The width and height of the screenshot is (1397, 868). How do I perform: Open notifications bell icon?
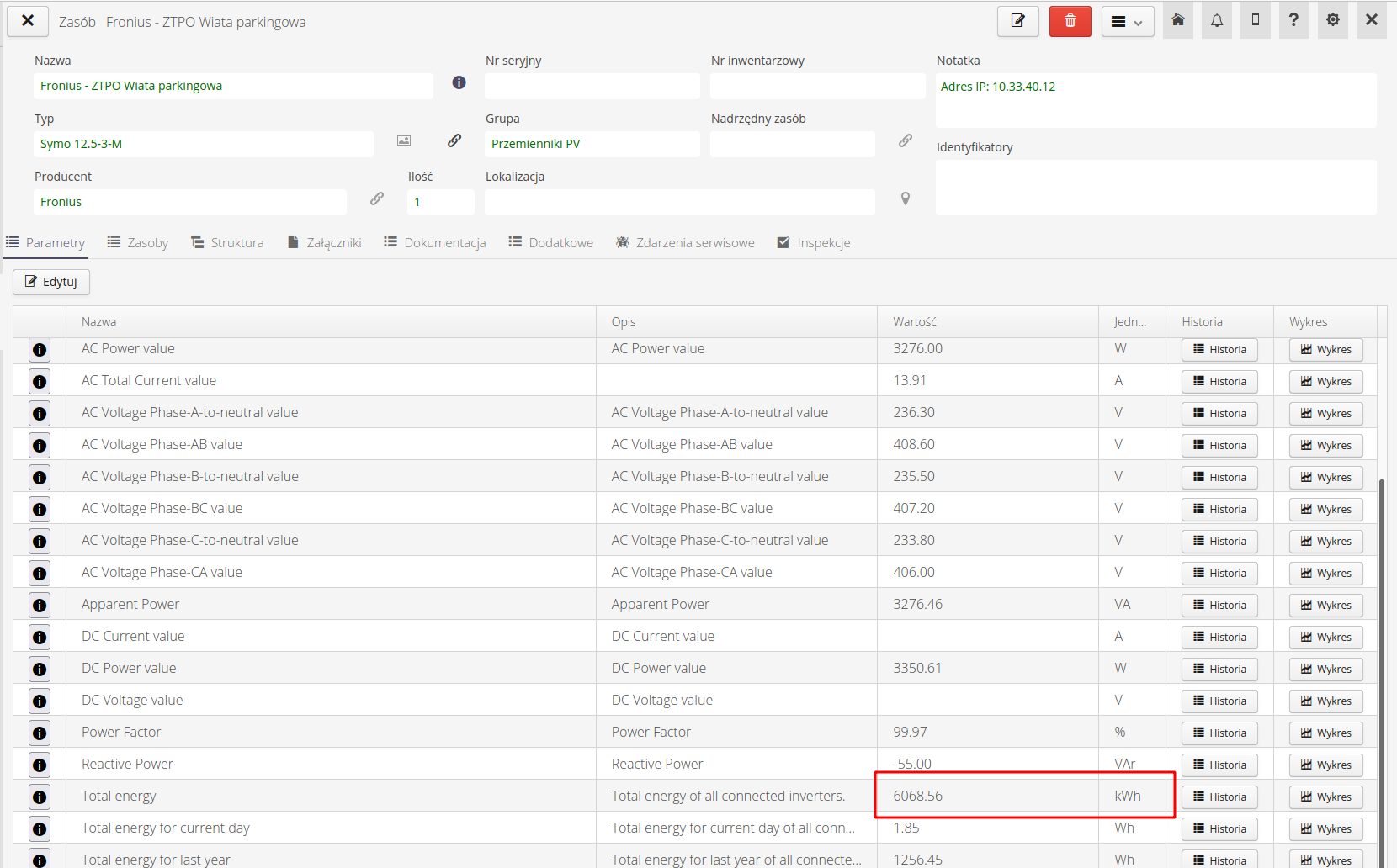[1217, 20]
